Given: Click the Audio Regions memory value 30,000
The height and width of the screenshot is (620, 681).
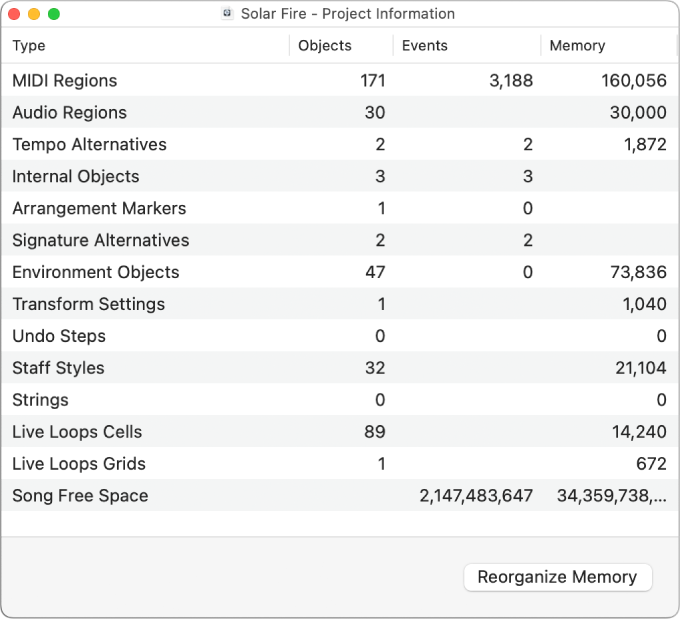Looking at the screenshot, I should (638, 112).
